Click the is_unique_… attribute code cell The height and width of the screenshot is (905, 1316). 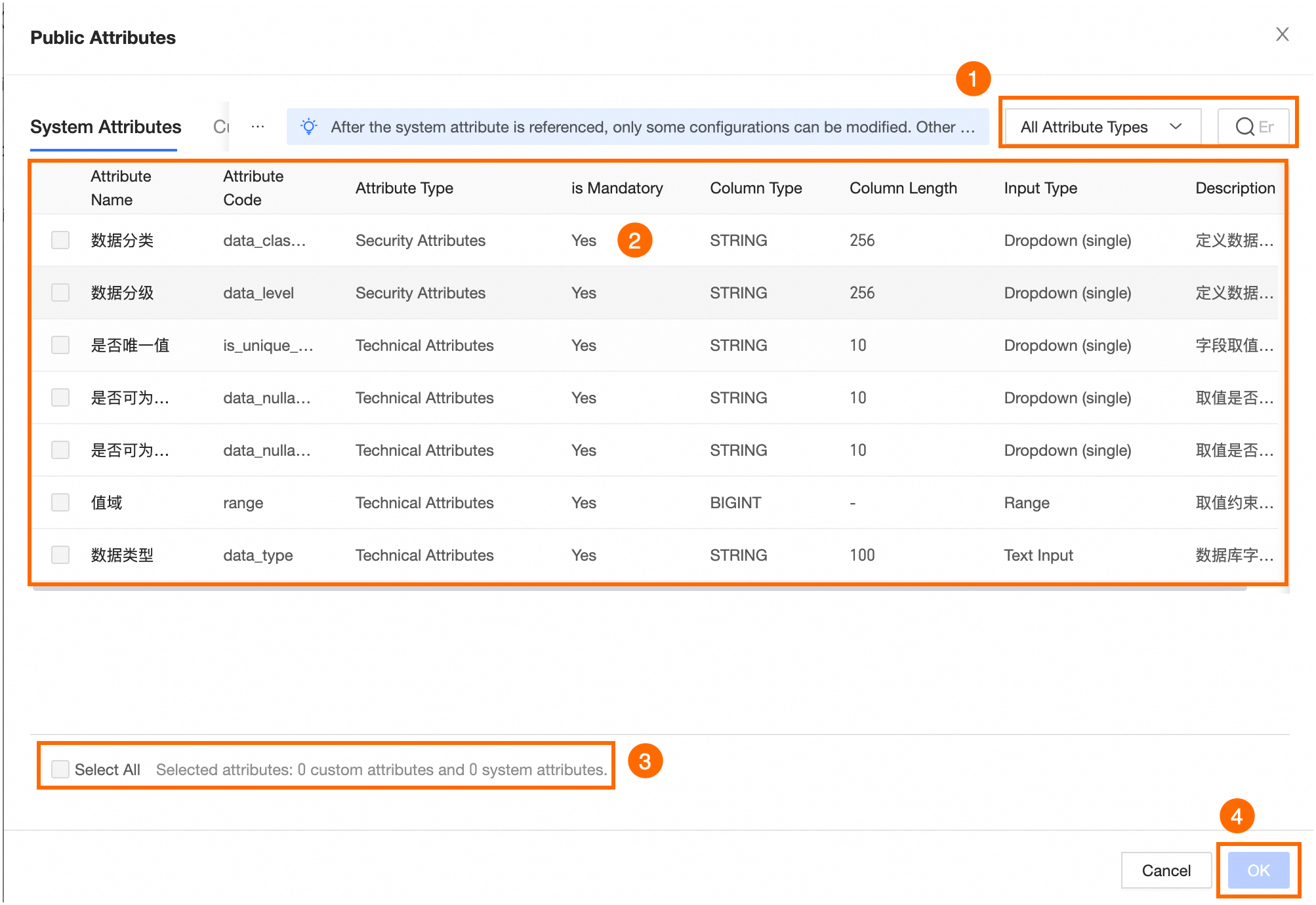[x=268, y=346]
